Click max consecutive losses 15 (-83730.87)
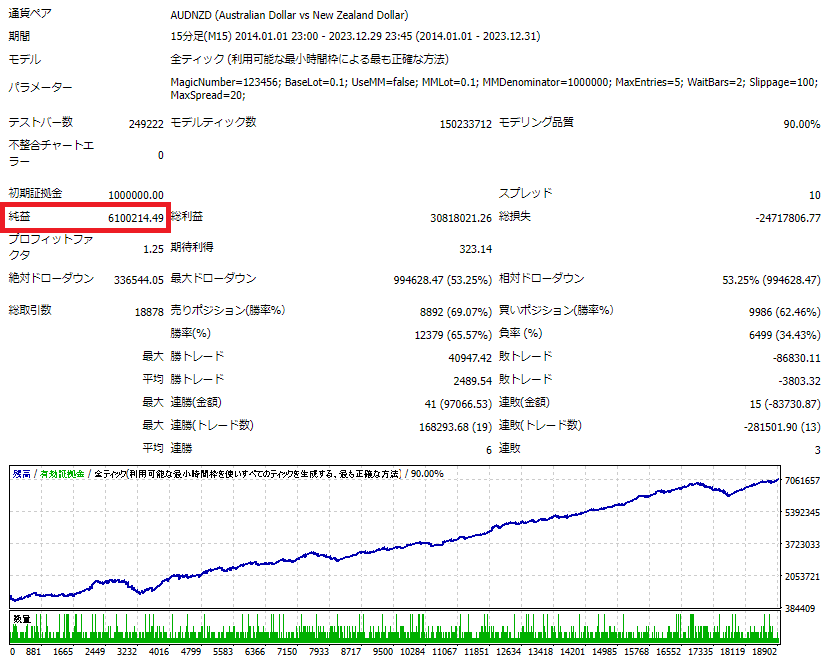Viewport: 828px width, 663px height. [785, 404]
